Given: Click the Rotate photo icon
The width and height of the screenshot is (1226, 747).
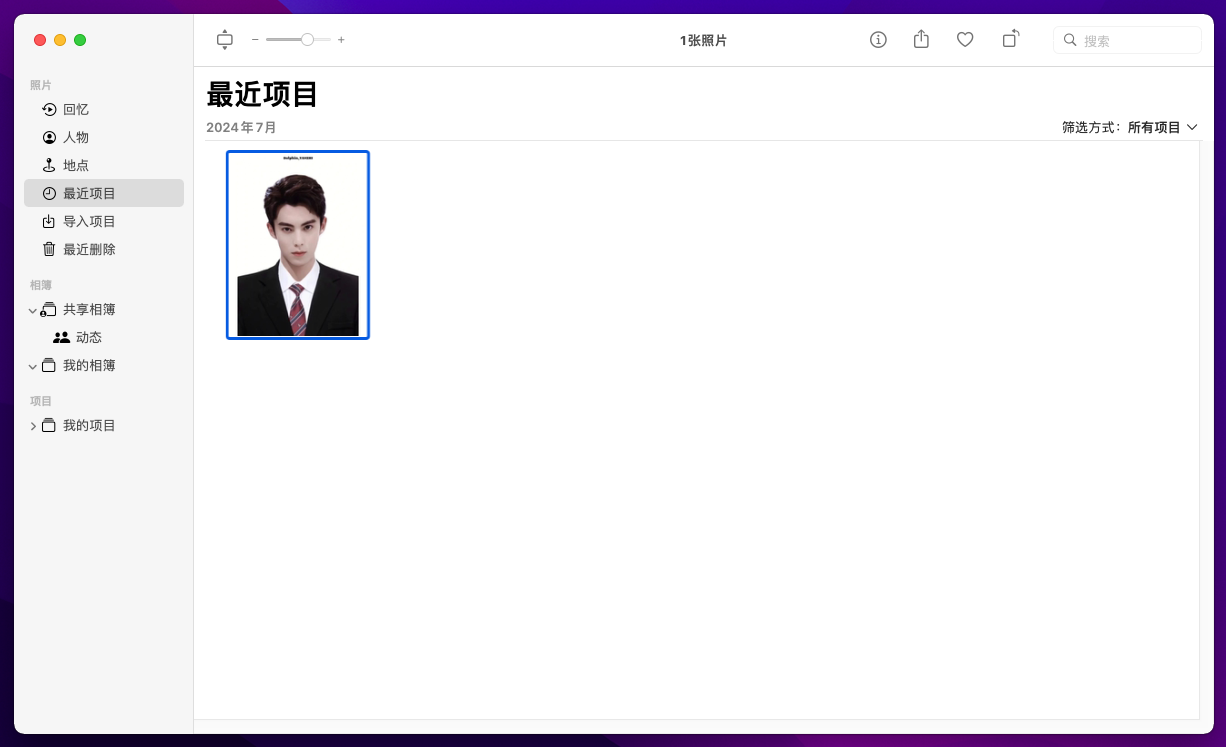Looking at the screenshot, I should coord(1011,40).
